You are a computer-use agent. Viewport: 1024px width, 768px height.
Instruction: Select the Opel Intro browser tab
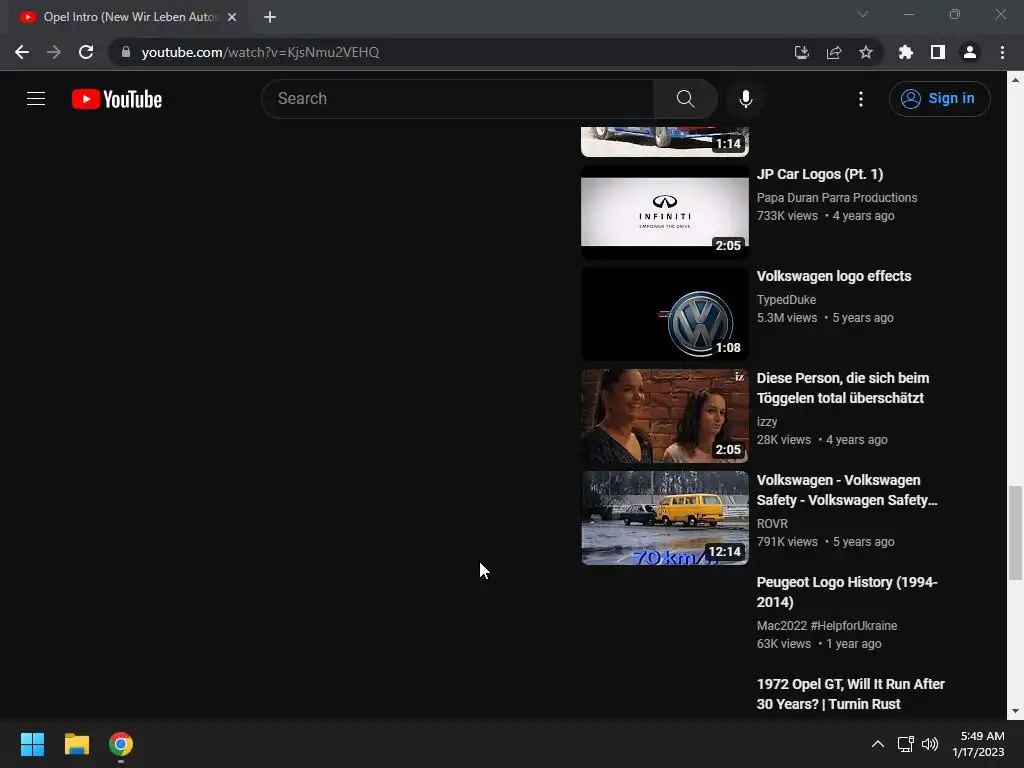[x=127, y=17]
